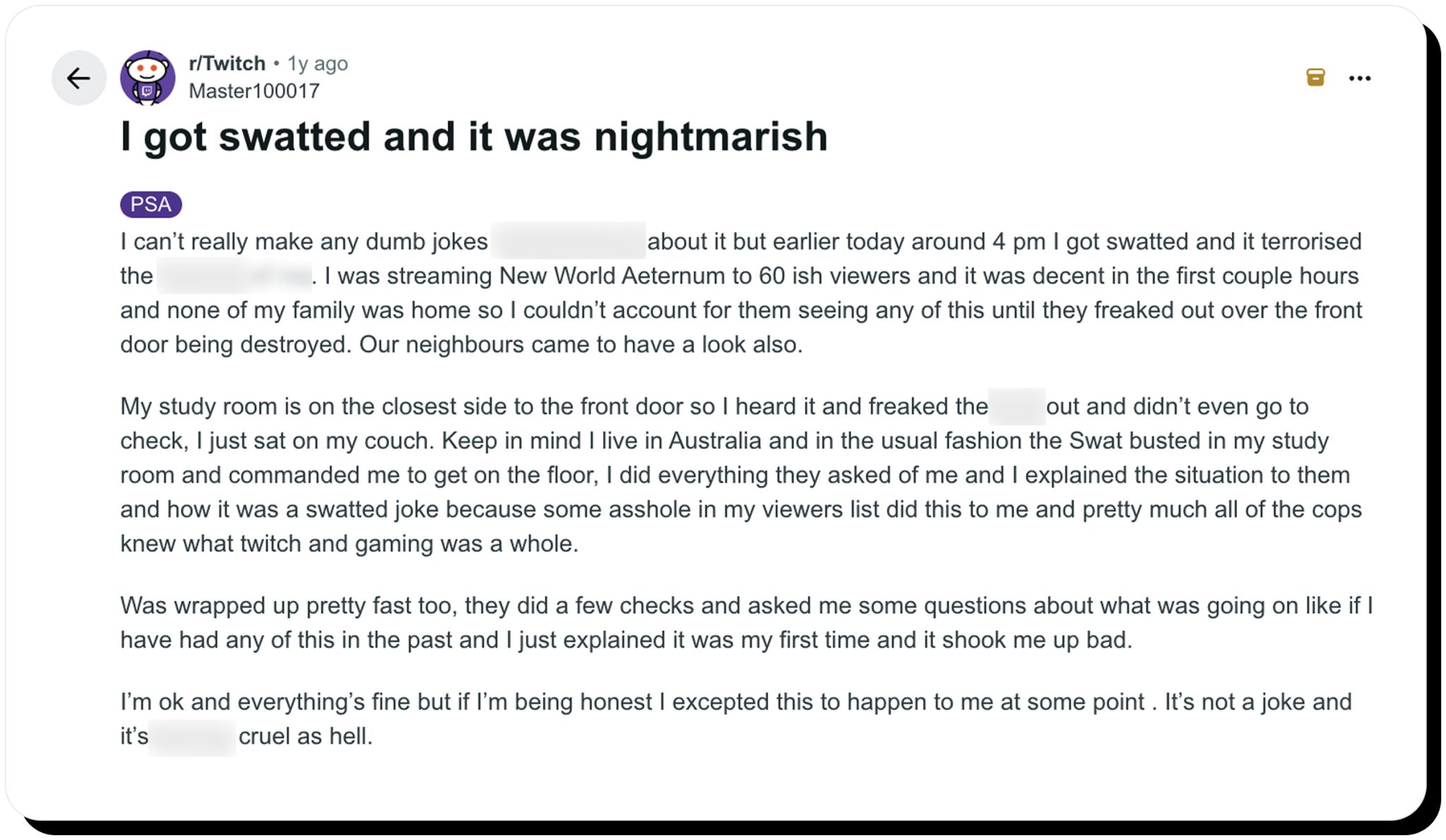Open the r/Twitch community avatar

pyautogui.click(x=147, y=78)
